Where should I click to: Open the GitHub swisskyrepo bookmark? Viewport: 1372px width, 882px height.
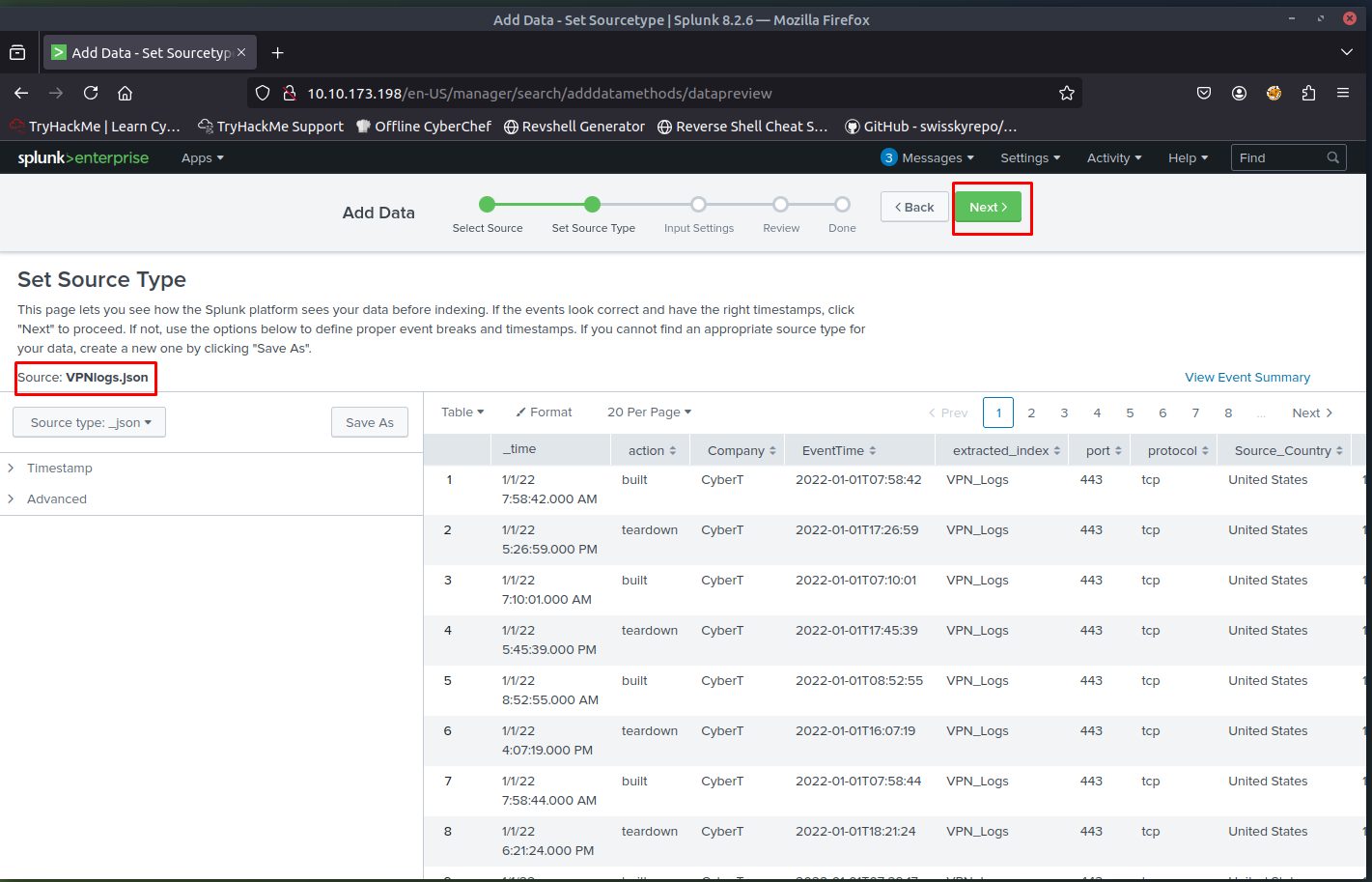pyautogui.click(x=931, y=127)
